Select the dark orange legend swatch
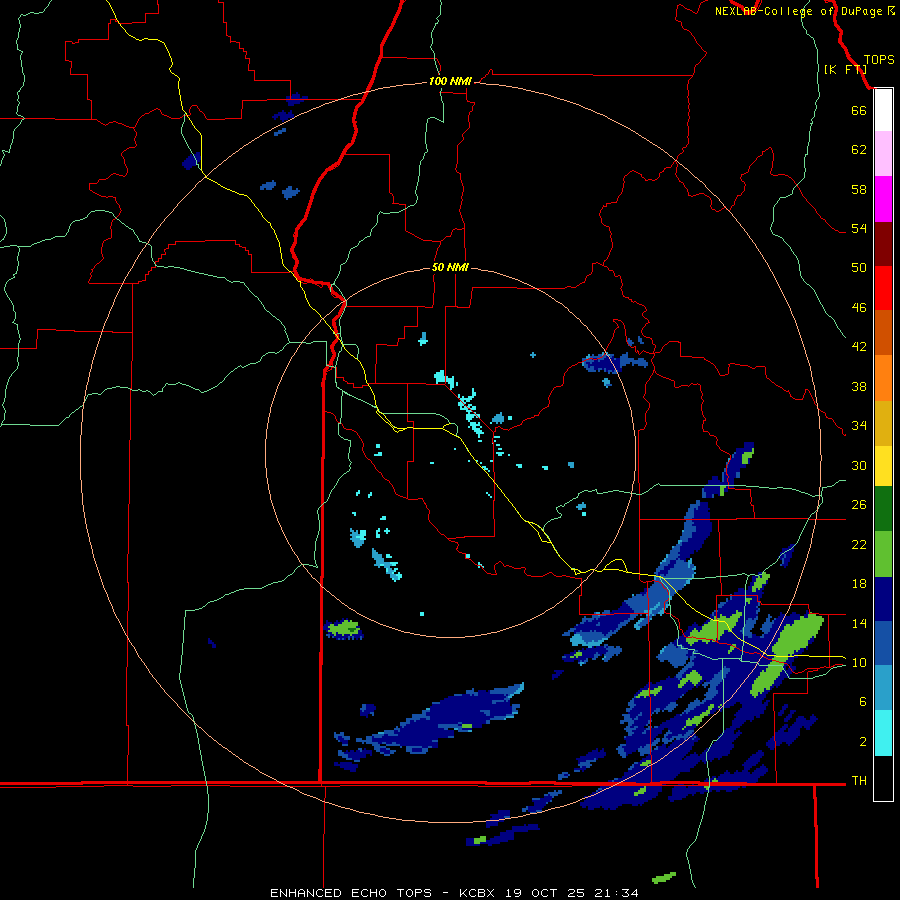The width and height of the screenshot is (900, 900). pos(883,332)
